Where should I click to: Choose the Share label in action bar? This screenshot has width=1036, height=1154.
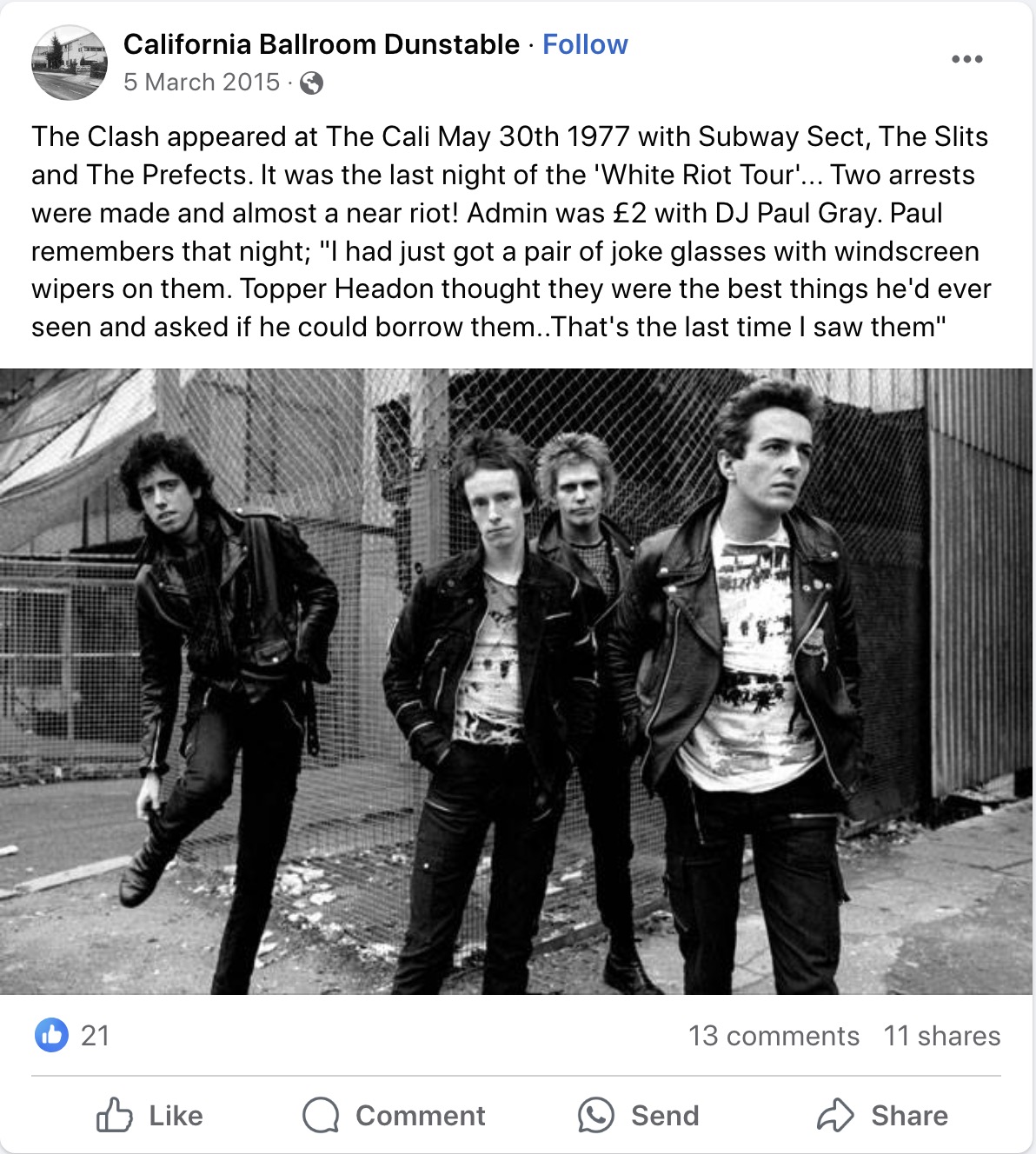tap(909, 1116)
